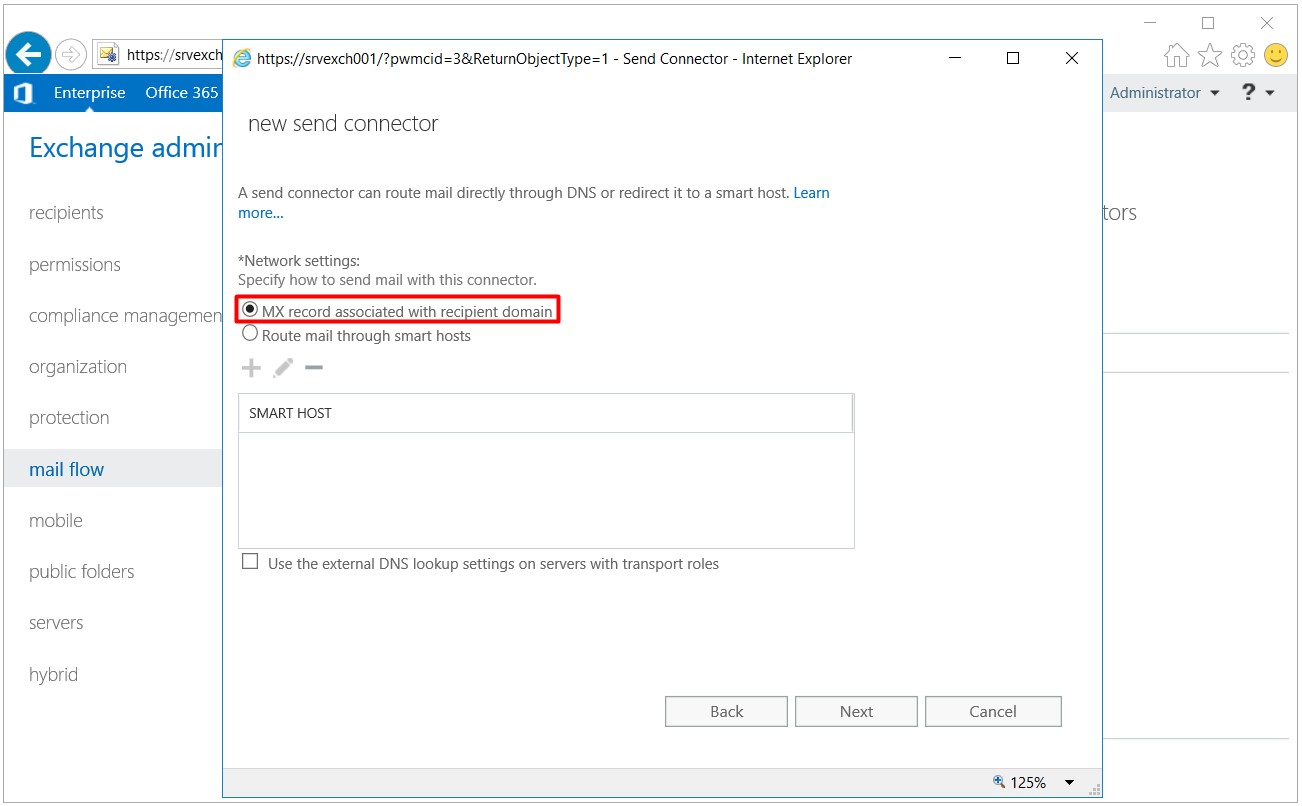Viewport: 1302px width, 806px height.
Task: Follow the Learn more link
Action: click(x=811, y=193)
